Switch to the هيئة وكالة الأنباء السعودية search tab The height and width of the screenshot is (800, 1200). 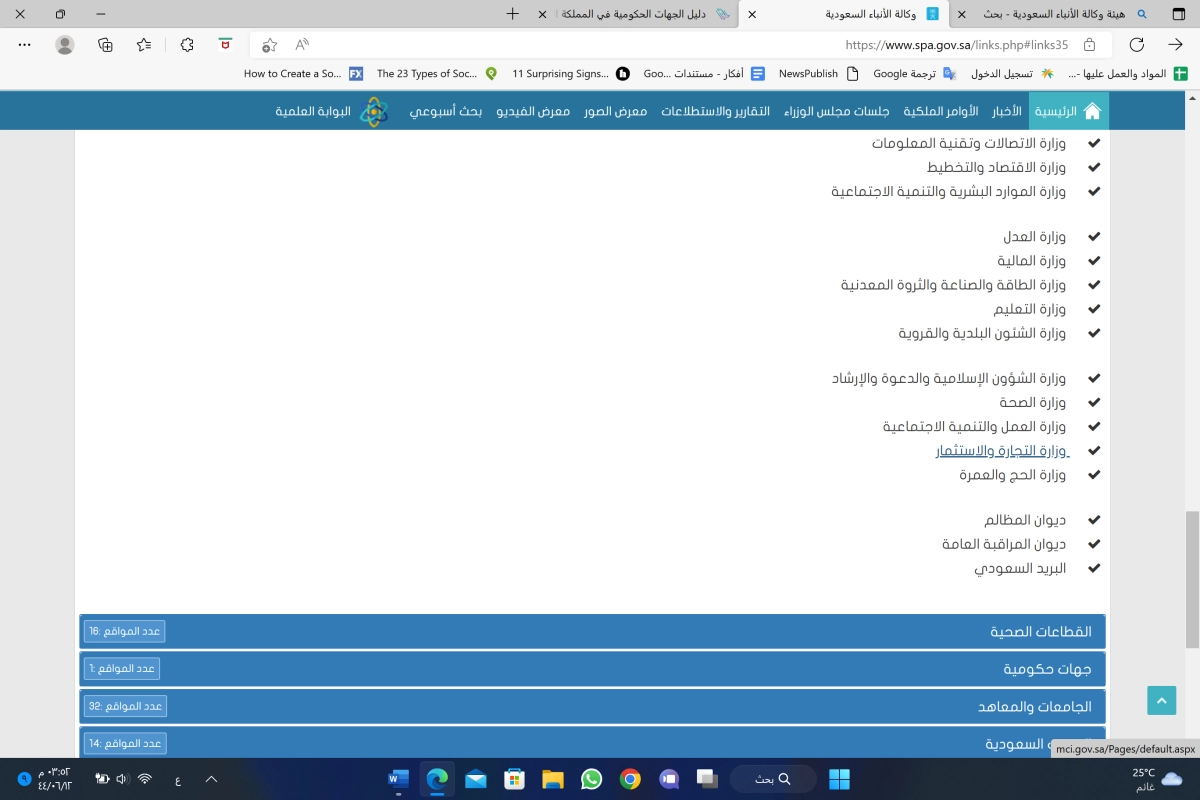point(1050,14)
